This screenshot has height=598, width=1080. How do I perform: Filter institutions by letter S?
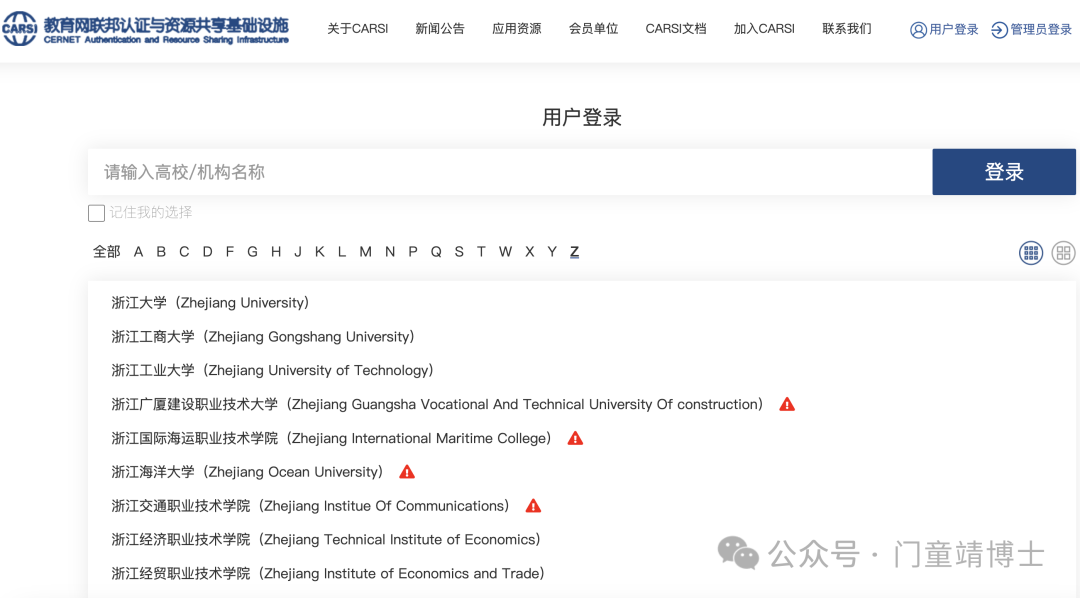pos(459,251)
